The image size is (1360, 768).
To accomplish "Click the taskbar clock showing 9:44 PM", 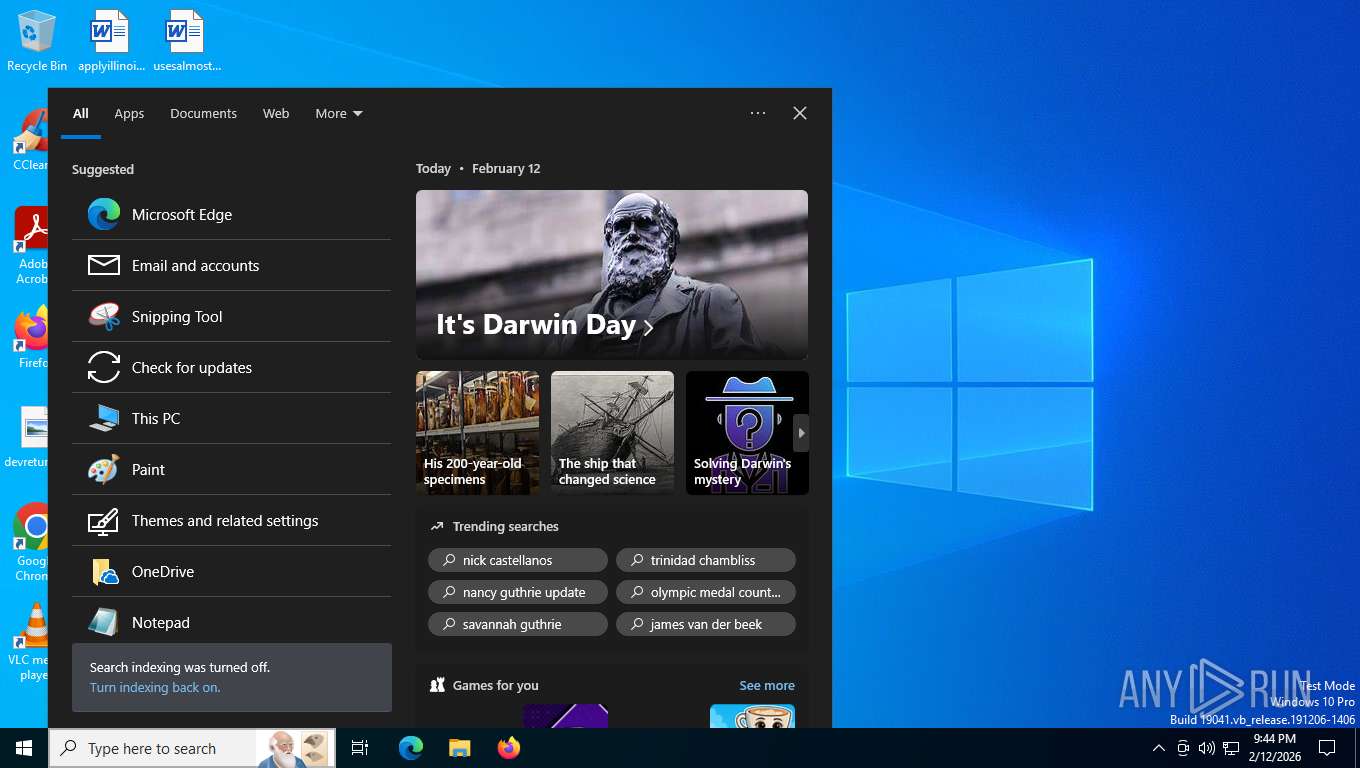I will [1274, 748].
